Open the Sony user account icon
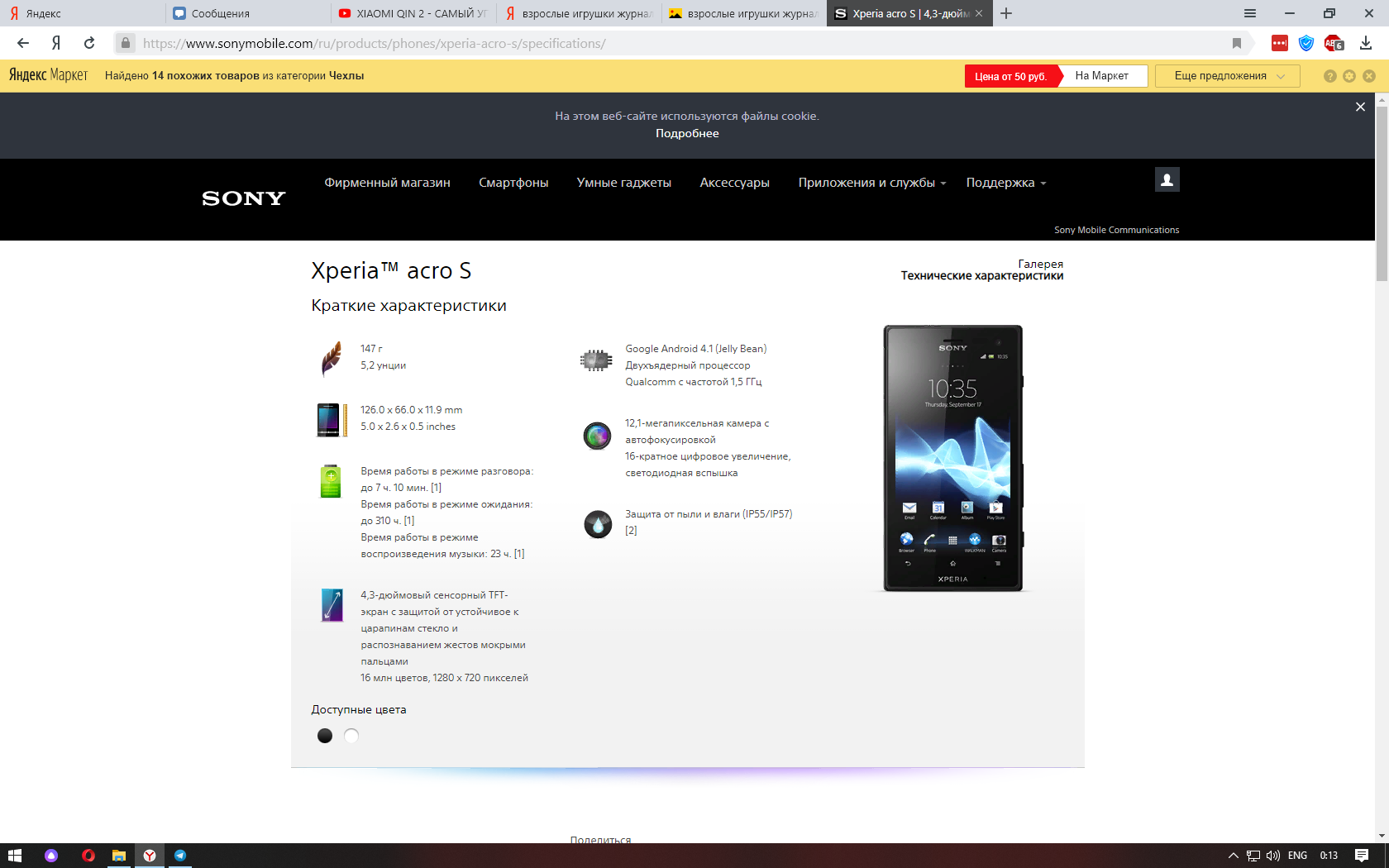The height and width of the screenshot is (868, 1389). point(1167,179)
